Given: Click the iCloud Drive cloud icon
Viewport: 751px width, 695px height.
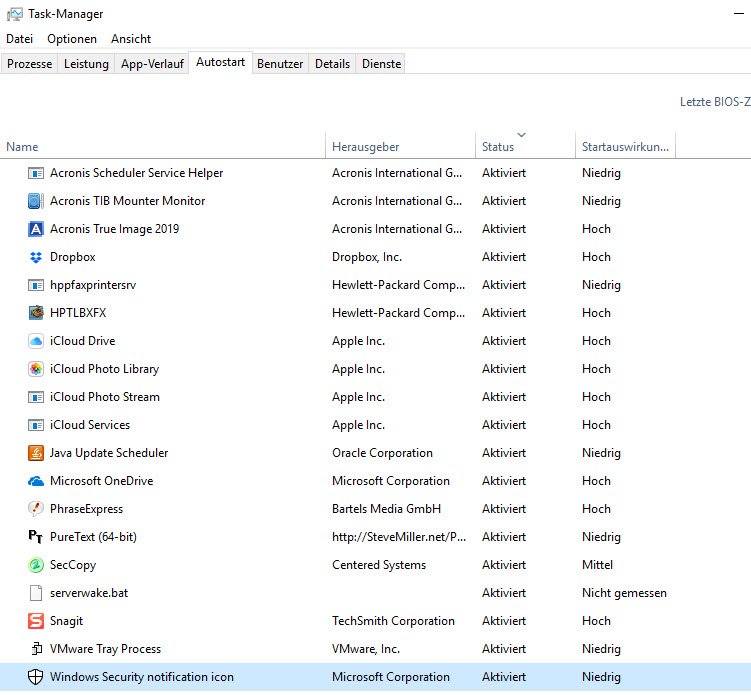Looking at the screenshot, I should (36, 341).
